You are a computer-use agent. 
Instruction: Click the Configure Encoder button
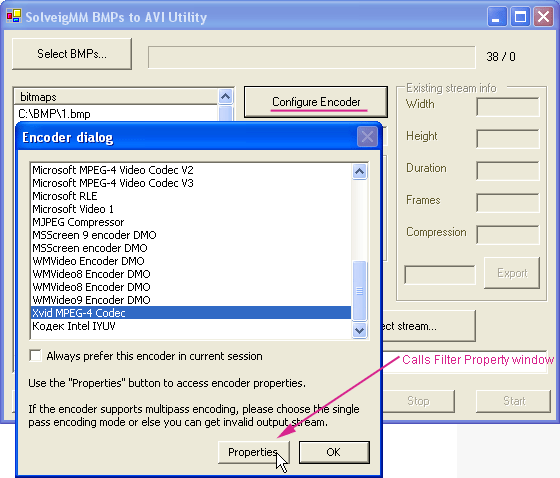(316, 102)
